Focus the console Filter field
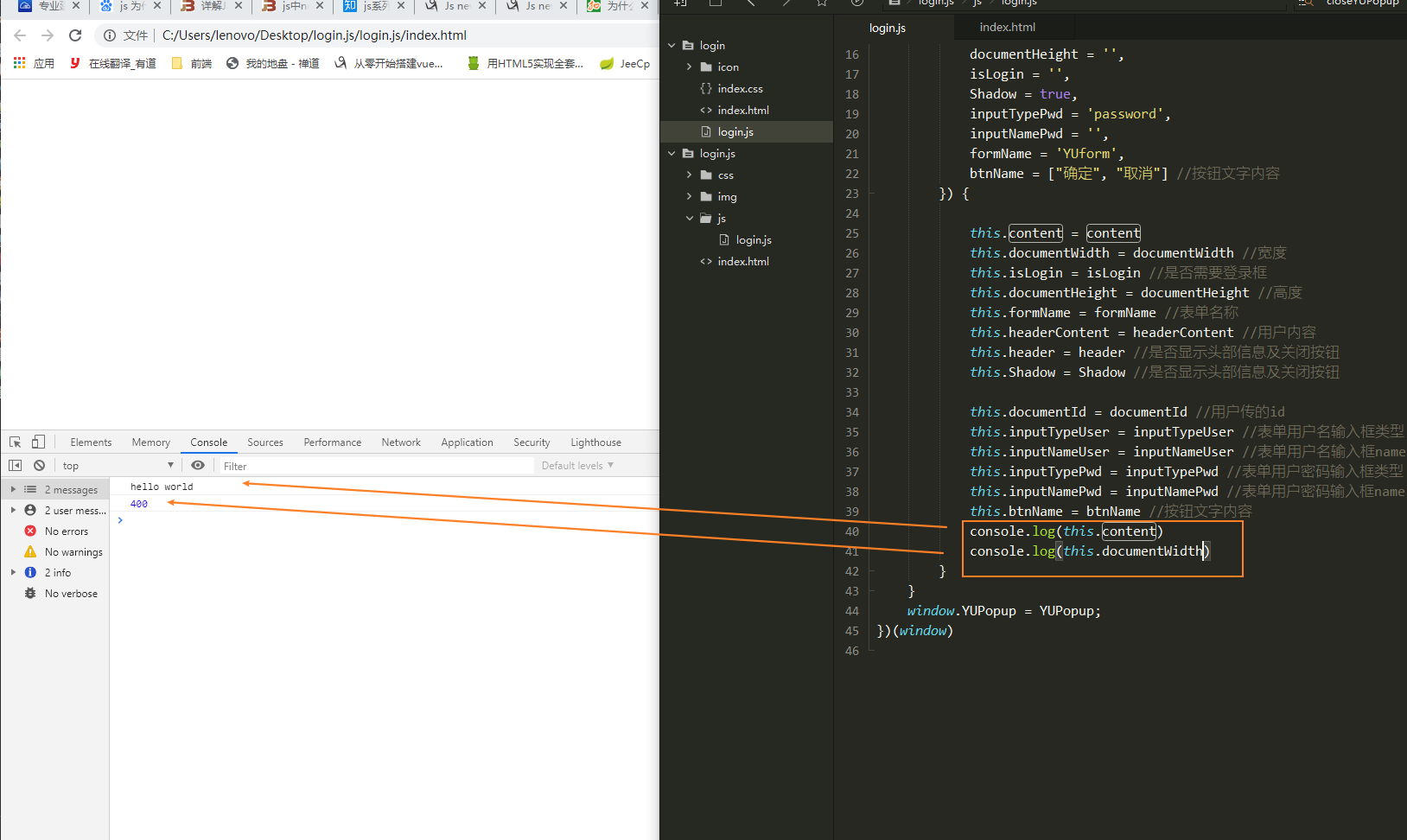Screen dimensions: 1407x840 coord(377,466)
